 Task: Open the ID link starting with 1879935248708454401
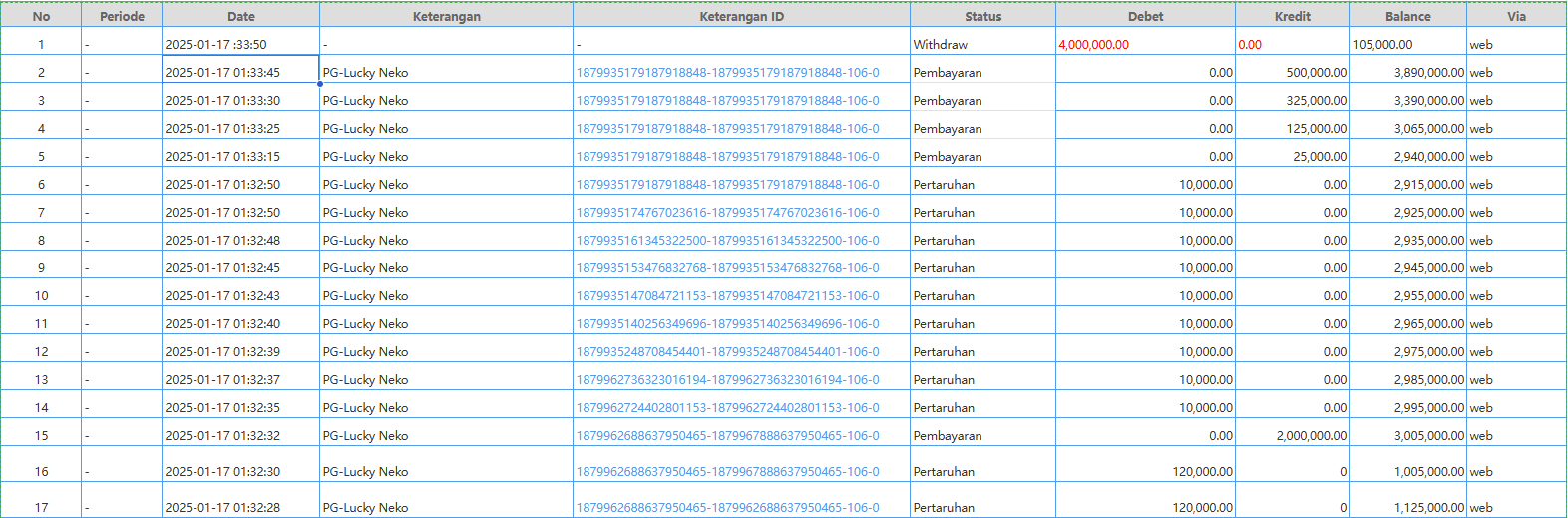(727, 352)
